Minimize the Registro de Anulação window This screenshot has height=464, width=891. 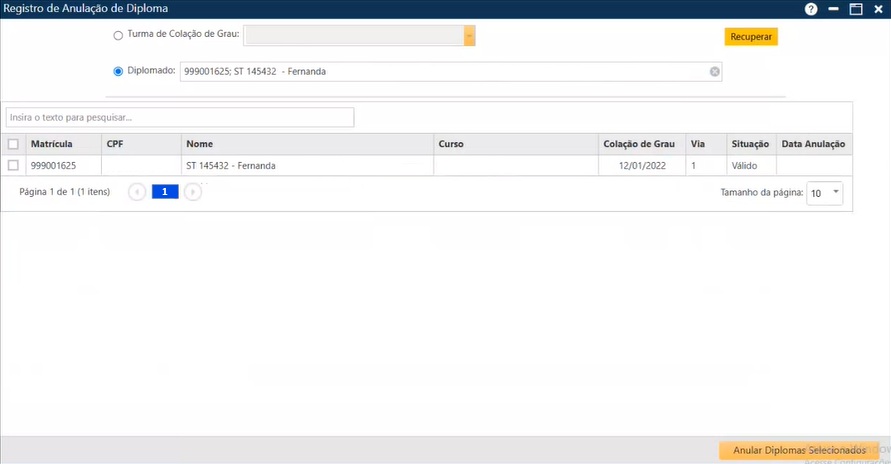coord(834,9)
